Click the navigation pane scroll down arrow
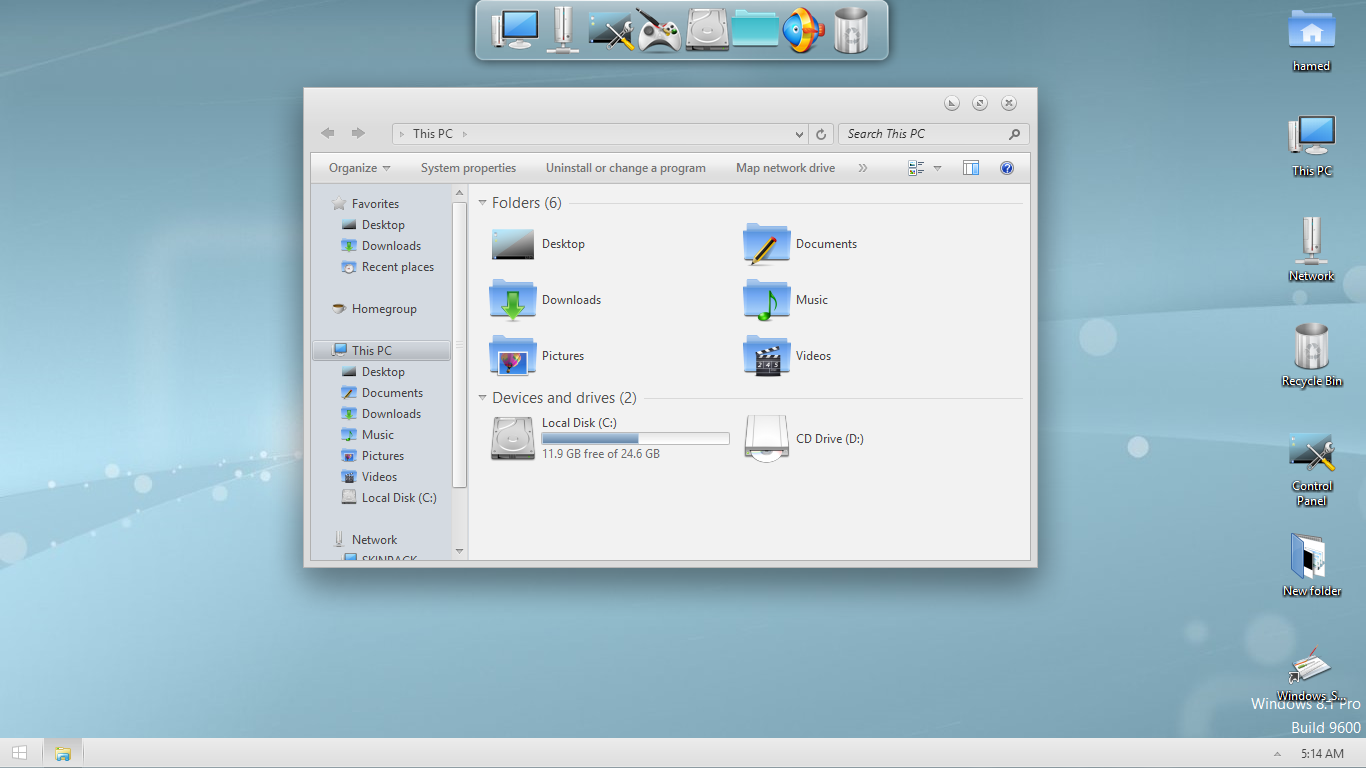Viewport: 1366px width, 768px height. coord(460,551)
